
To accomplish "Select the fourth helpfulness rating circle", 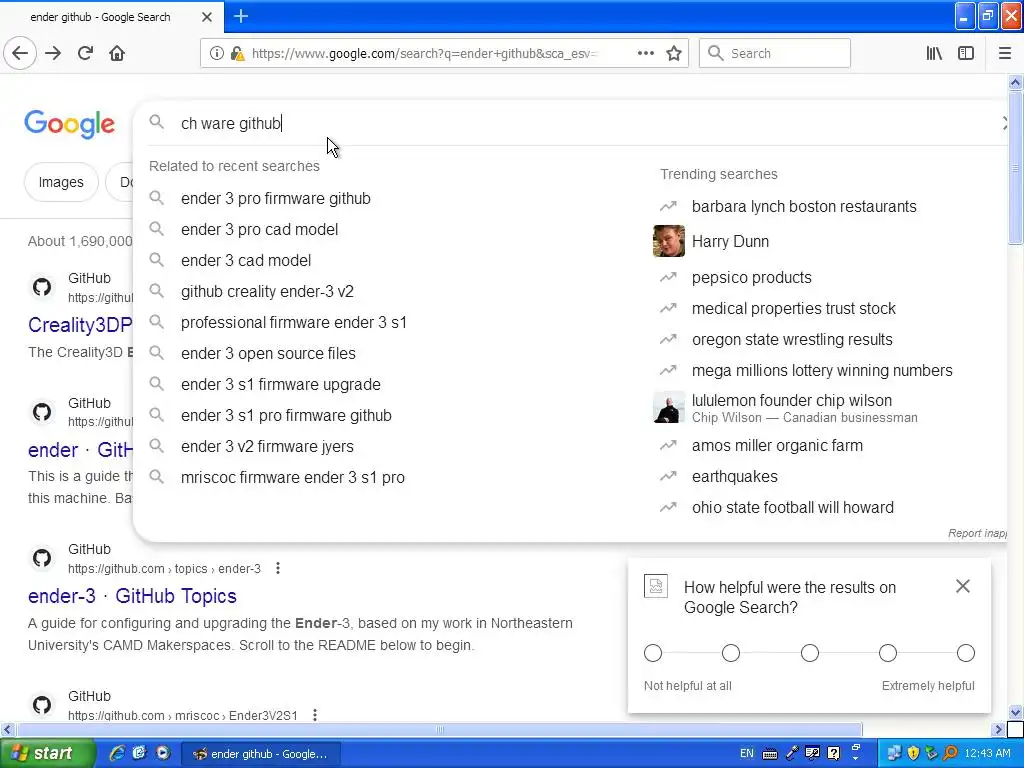I will pos(888,653).
